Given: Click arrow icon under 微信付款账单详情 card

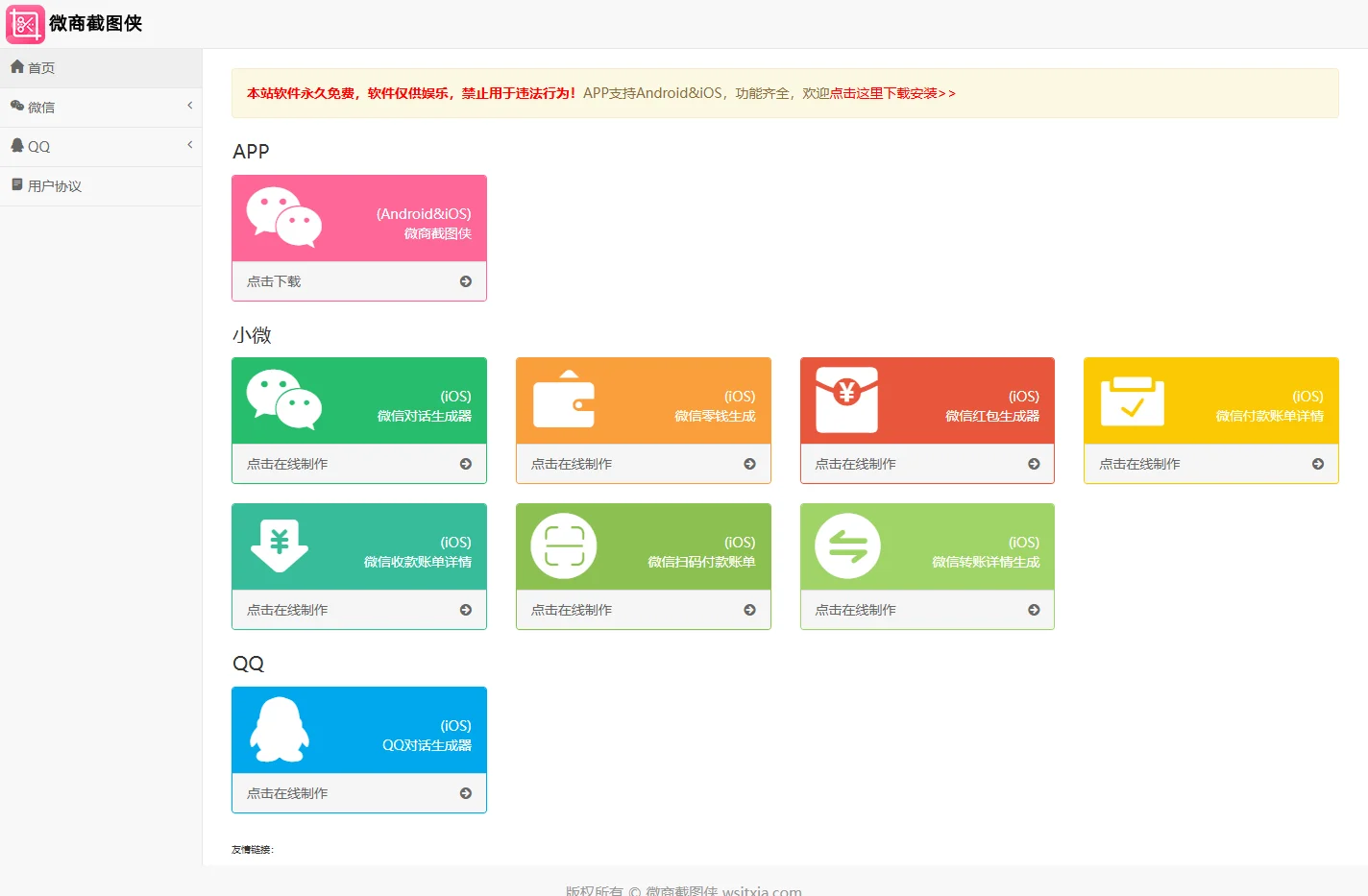Looking at the screenshot, I should point(1318,464).
